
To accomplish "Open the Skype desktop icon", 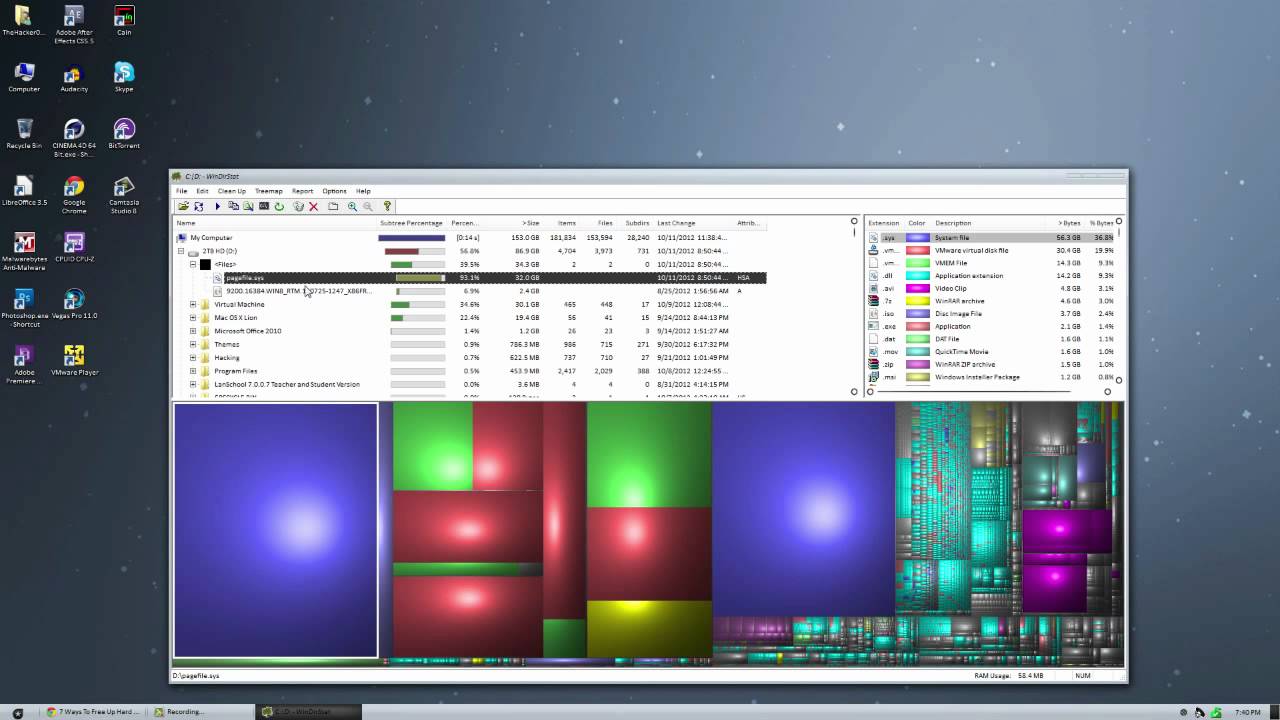I will [124, 77].
